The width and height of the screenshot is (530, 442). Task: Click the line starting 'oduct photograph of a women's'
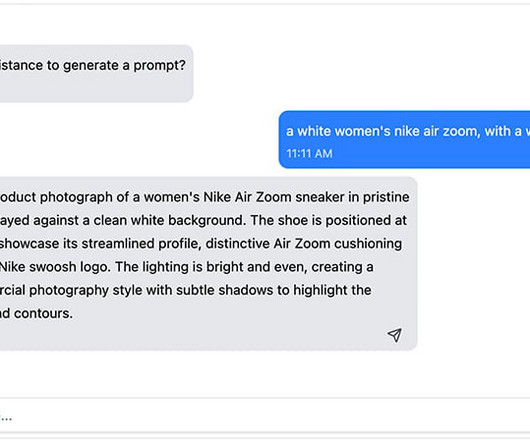point(204,197)
